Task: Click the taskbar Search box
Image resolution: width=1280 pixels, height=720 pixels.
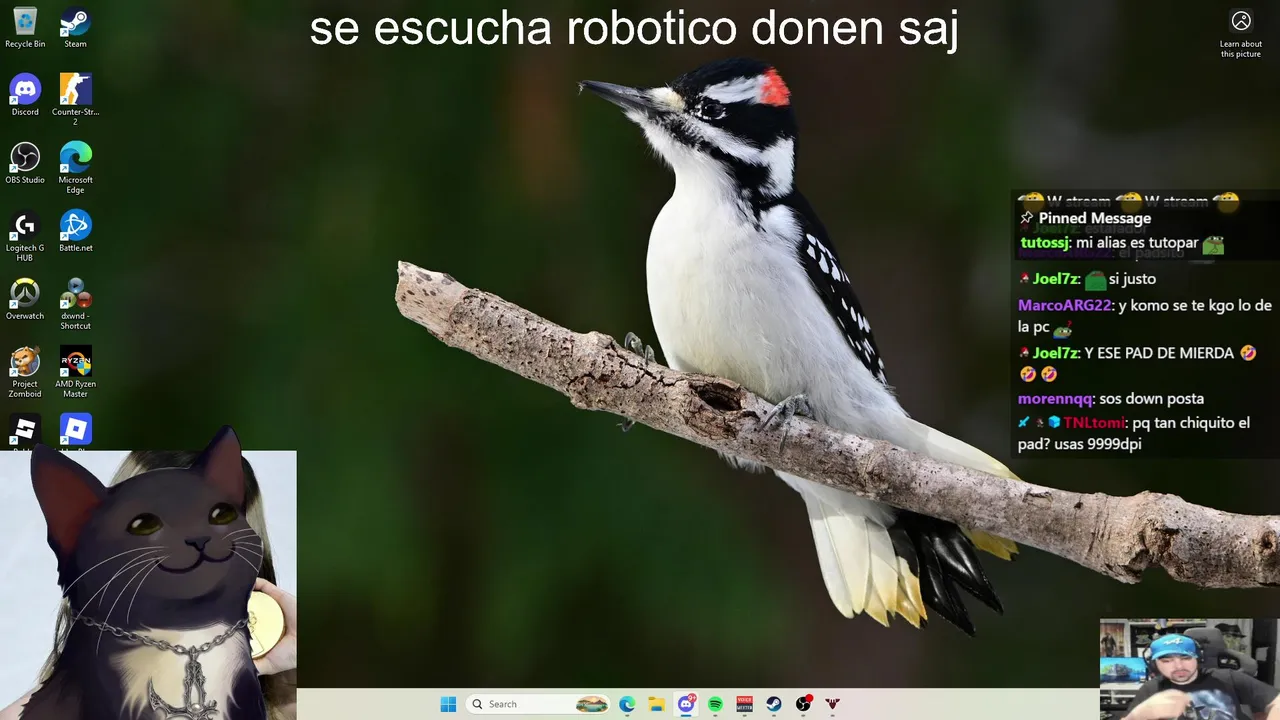Action: tap(539, 704)
